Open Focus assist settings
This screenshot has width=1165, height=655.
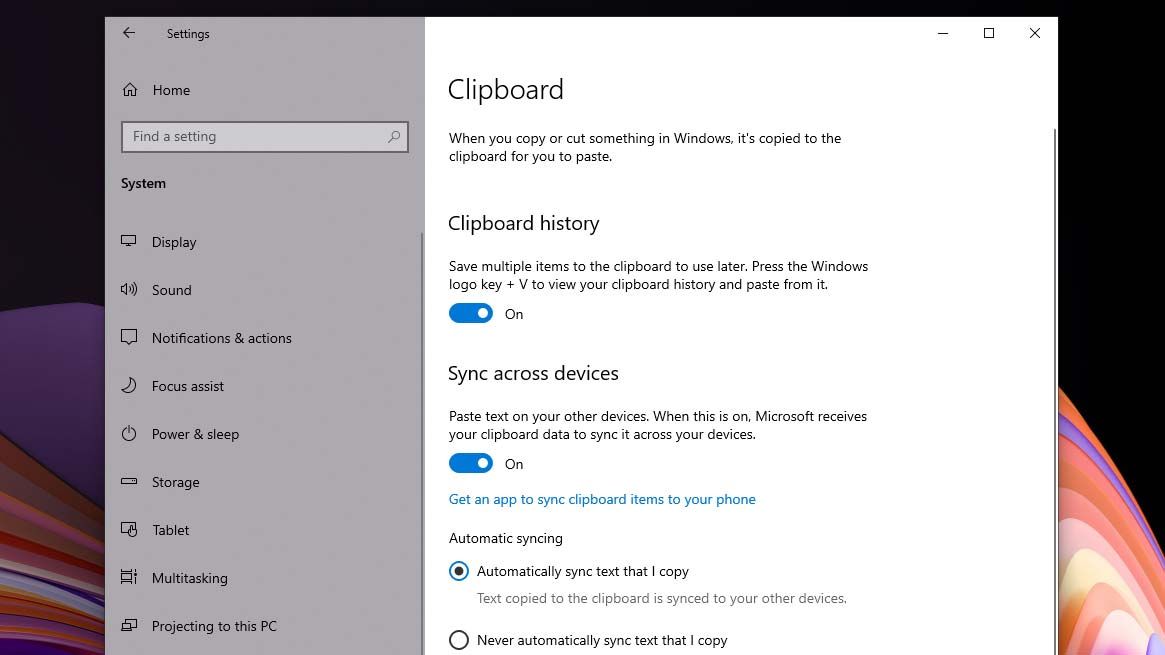(x=186, y=386)
